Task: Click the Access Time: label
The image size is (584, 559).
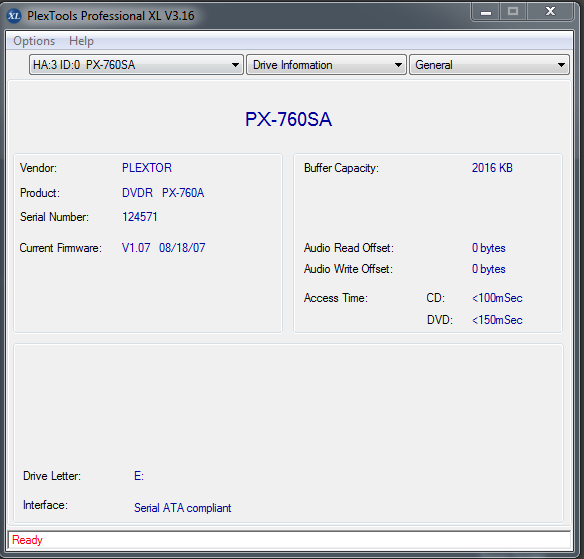Action: click(336, 298)
